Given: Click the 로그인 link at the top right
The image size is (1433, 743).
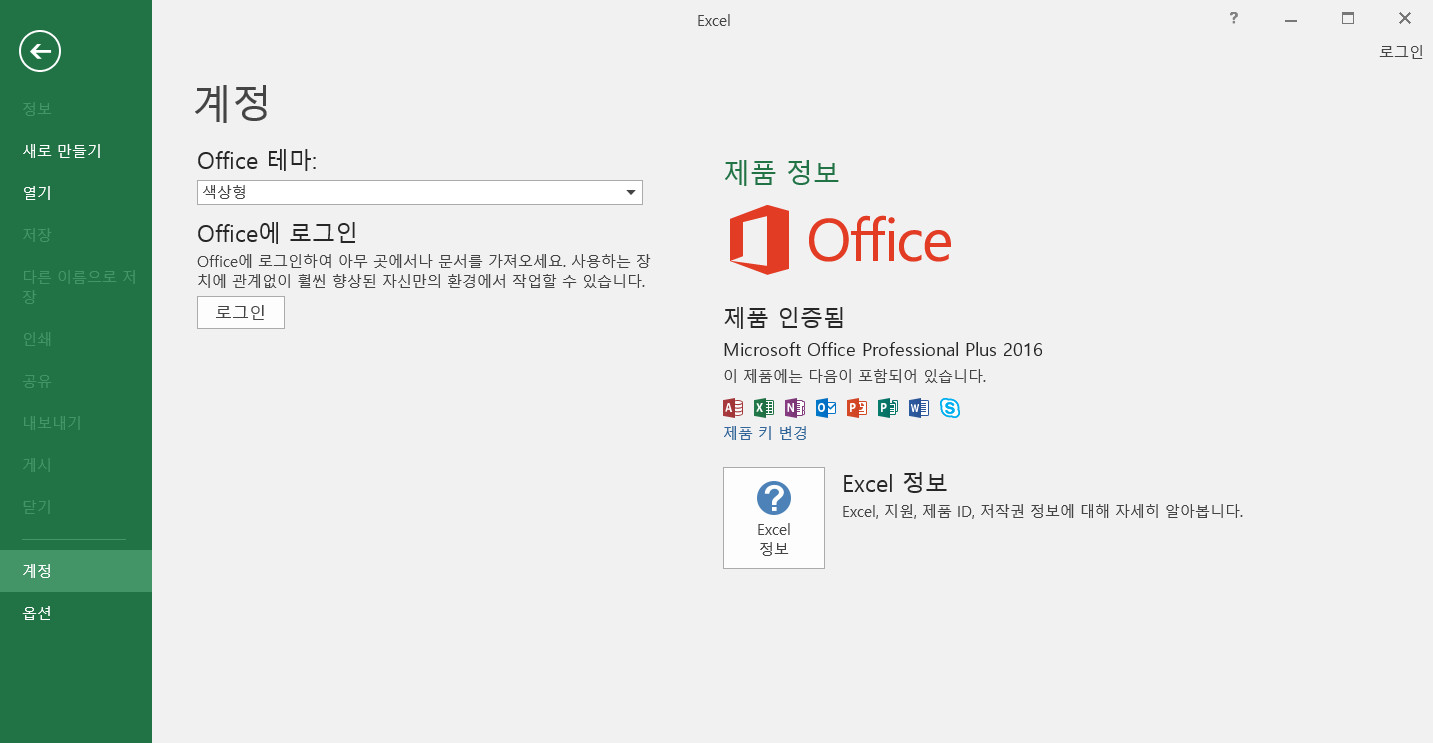Looking at the screenshot, I should 1401,52.
